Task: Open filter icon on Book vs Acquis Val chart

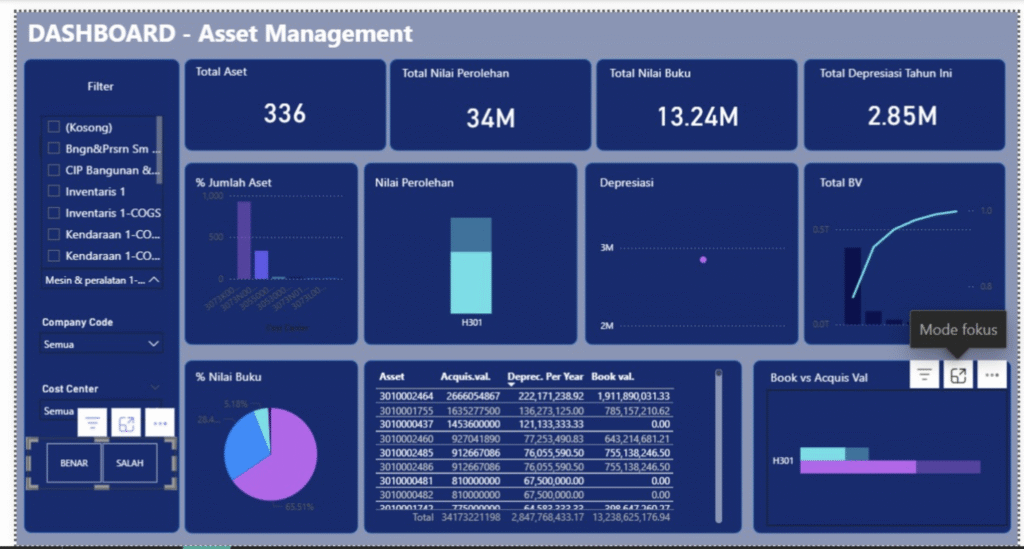Action: [925, 375]
